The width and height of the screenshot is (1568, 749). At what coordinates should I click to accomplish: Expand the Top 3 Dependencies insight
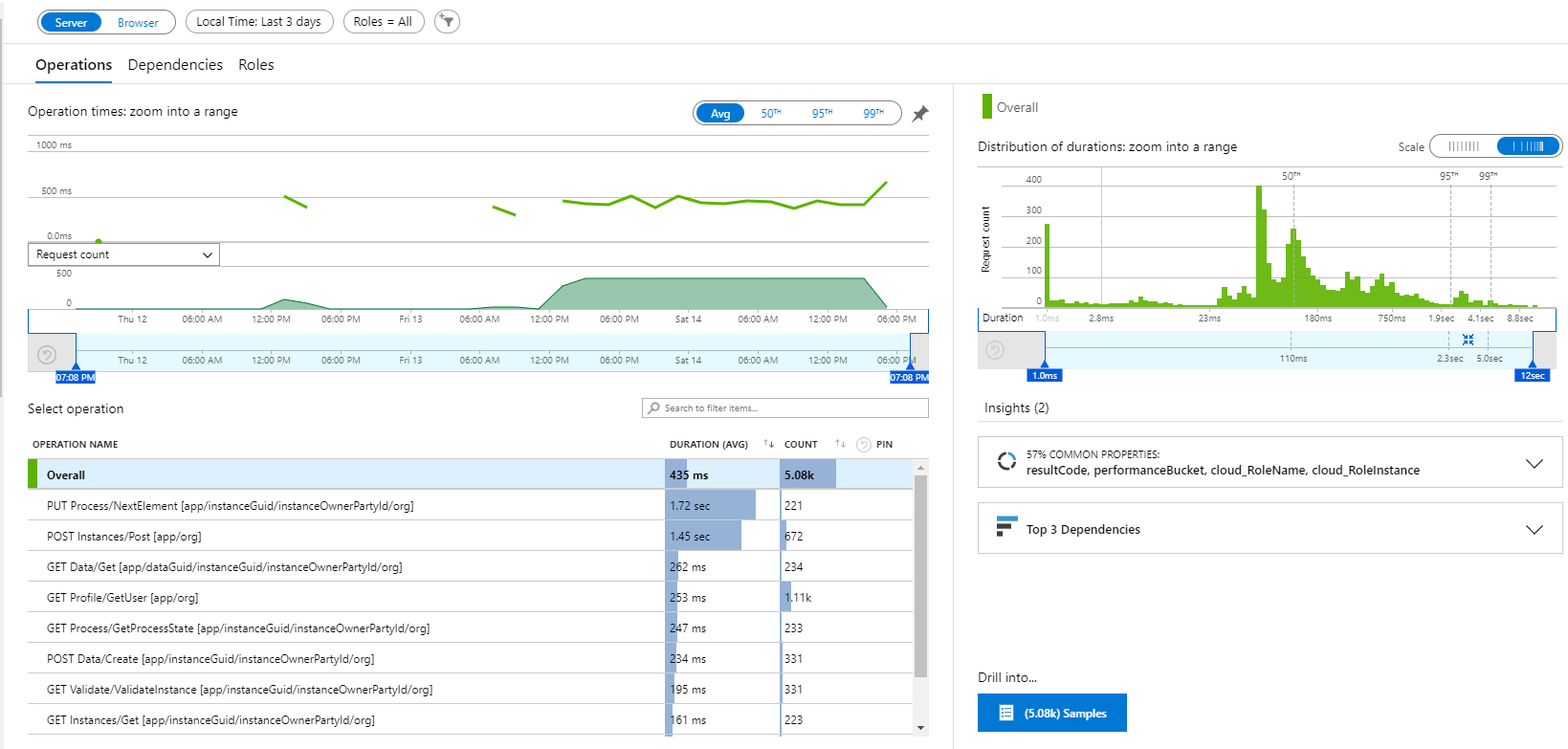(1534, 529)
